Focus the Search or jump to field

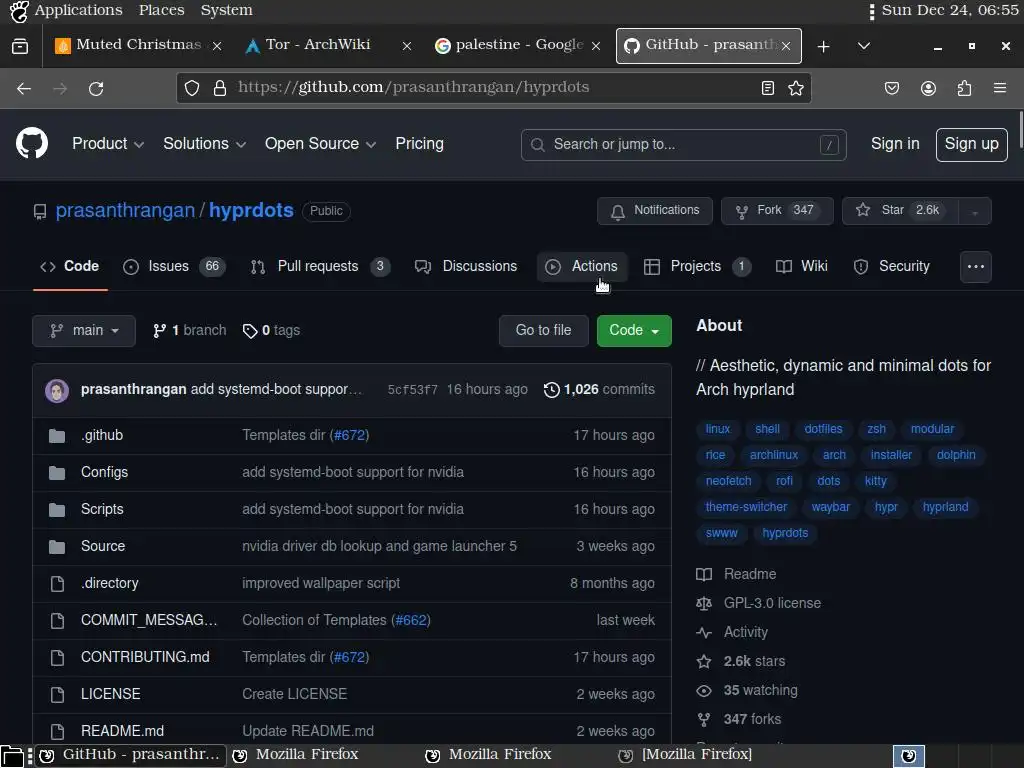(683, 144)
